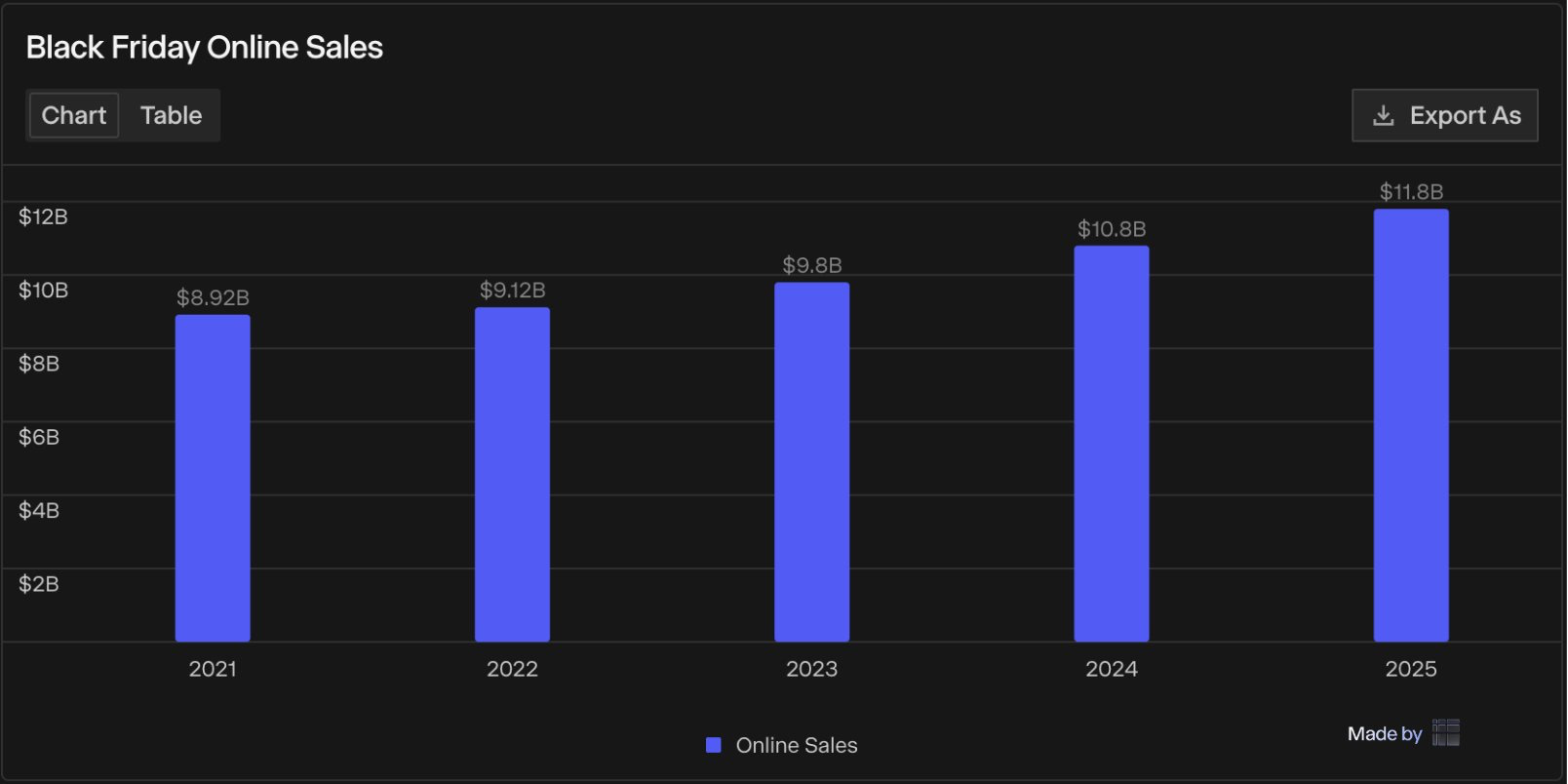Click the blue Online Sales legend swatch
Image resolution: width=1568 pixels, height=784 pixels.
pos(714,745)
